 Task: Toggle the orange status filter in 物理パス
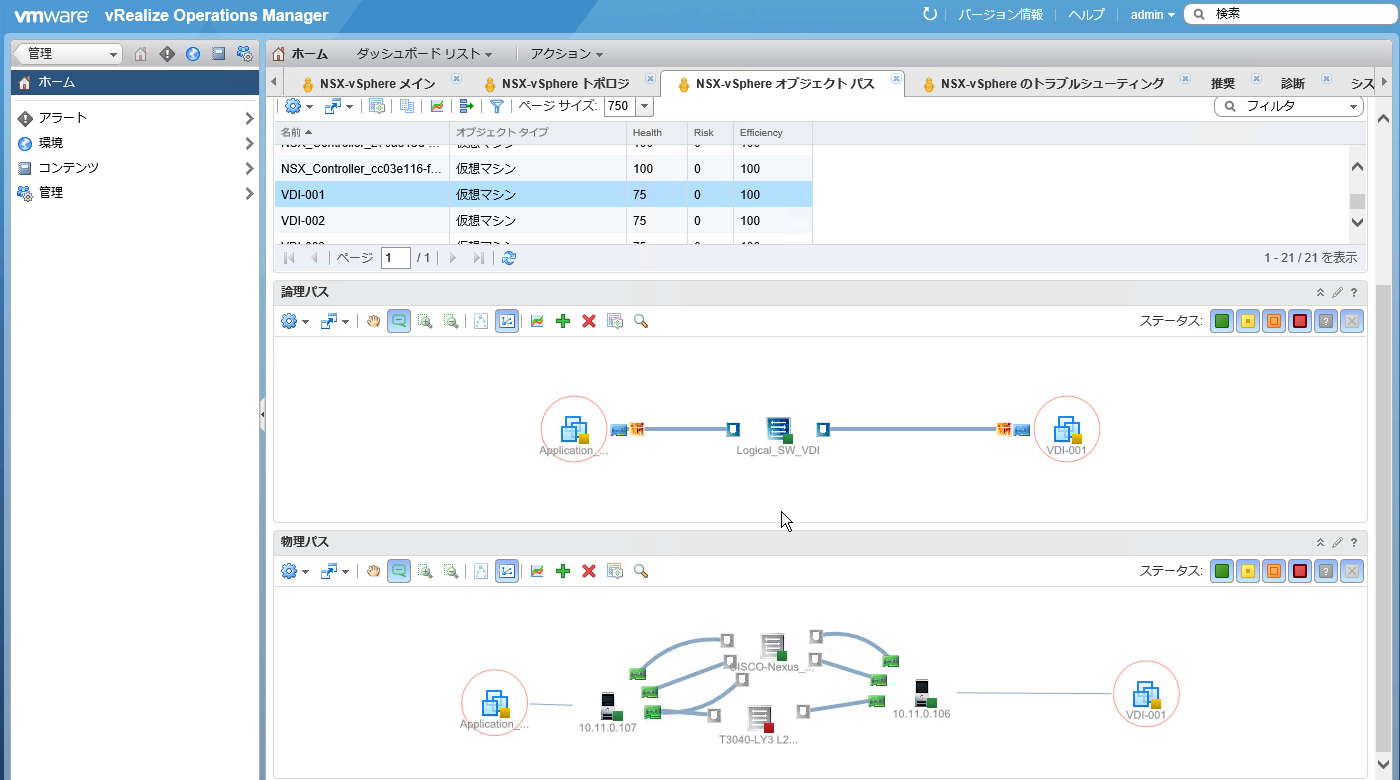[x=1274, y=571]
